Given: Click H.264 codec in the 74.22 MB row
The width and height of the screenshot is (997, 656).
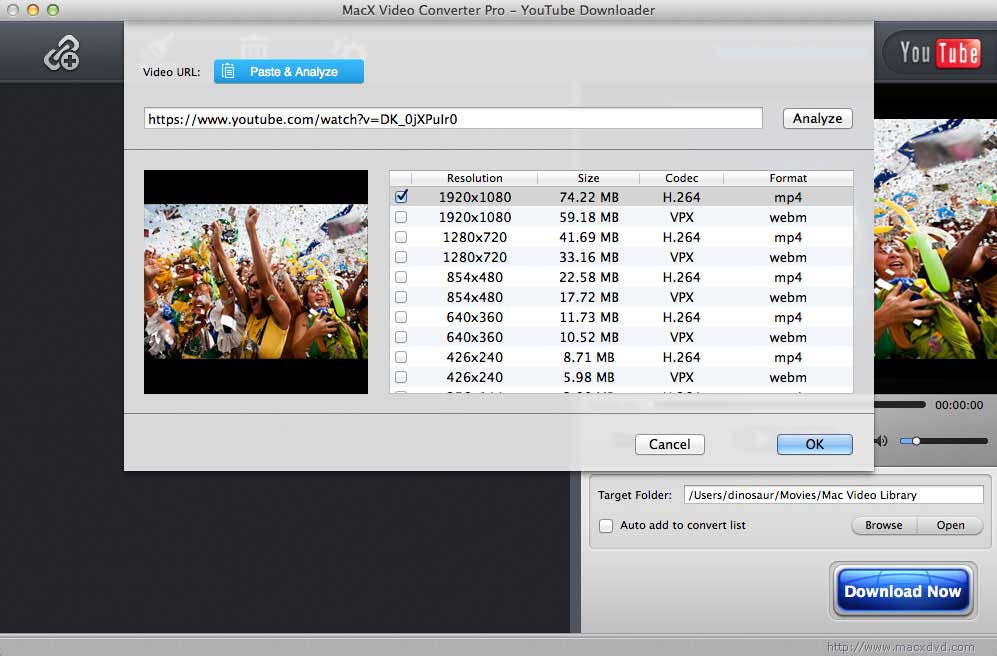Looking at the screenshot, I should (682, 197).
